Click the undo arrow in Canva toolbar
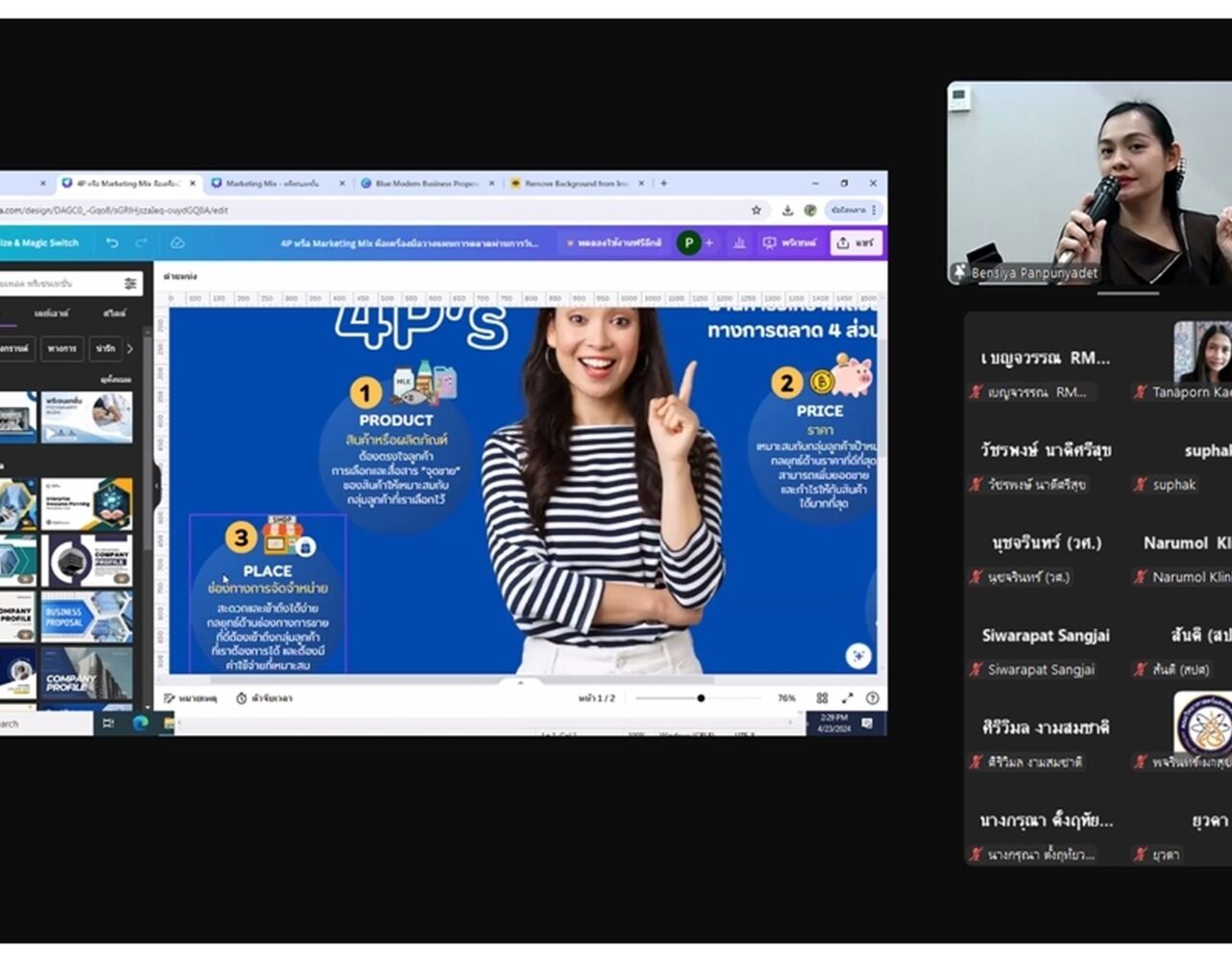This screenshot has height=962, width=1232. (112, 243)
